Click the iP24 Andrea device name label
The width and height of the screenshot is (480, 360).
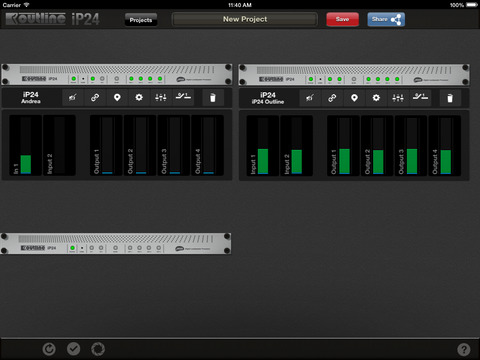[x=31, y=98]
